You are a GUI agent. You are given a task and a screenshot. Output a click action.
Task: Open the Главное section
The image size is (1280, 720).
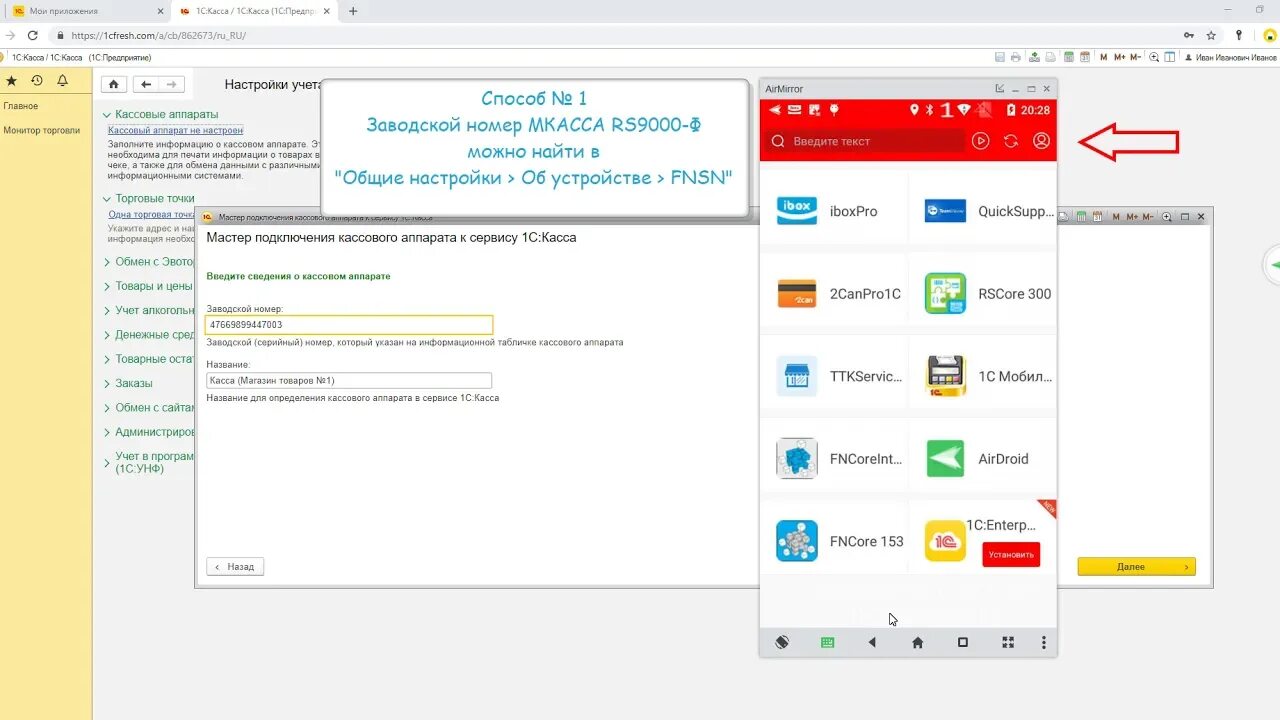point(20,106)
